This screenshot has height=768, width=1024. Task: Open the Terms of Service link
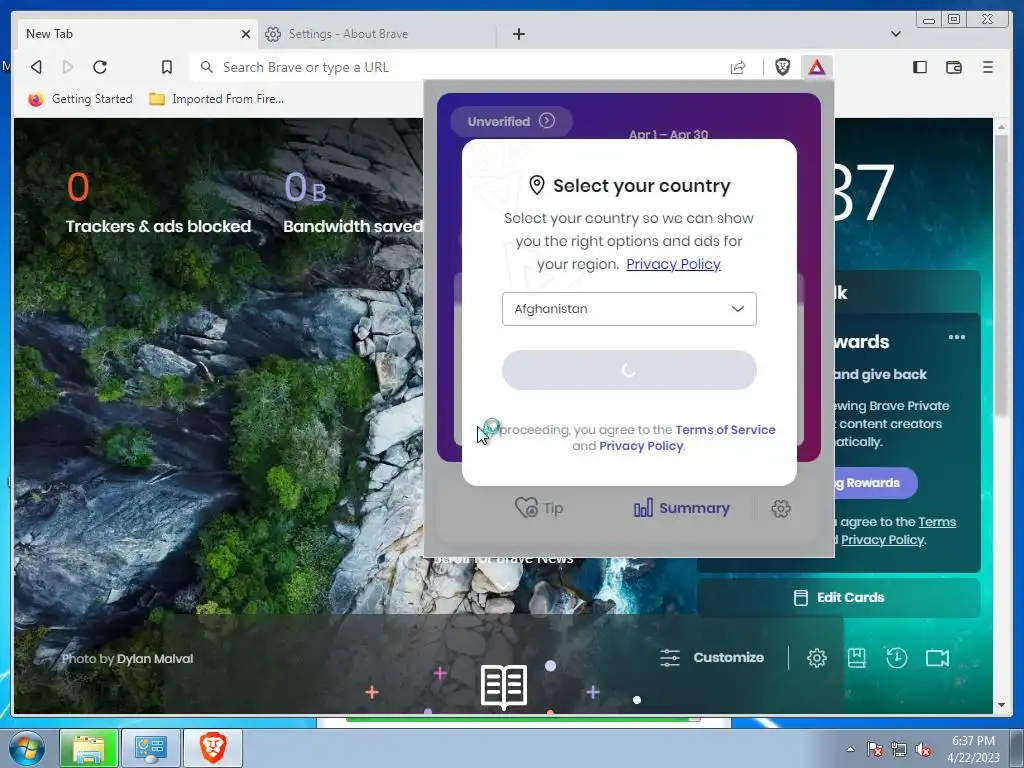(725, 430)
